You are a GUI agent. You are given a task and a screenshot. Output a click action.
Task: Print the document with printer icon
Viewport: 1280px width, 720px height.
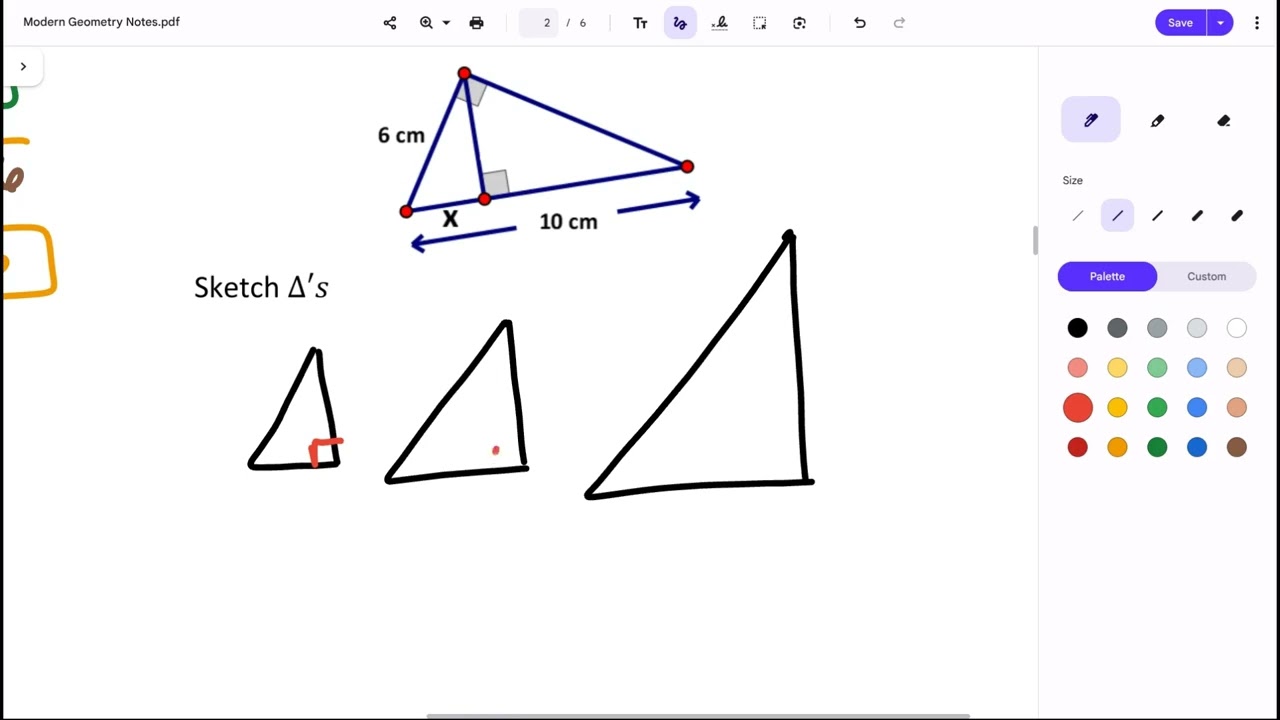point(476,23)
